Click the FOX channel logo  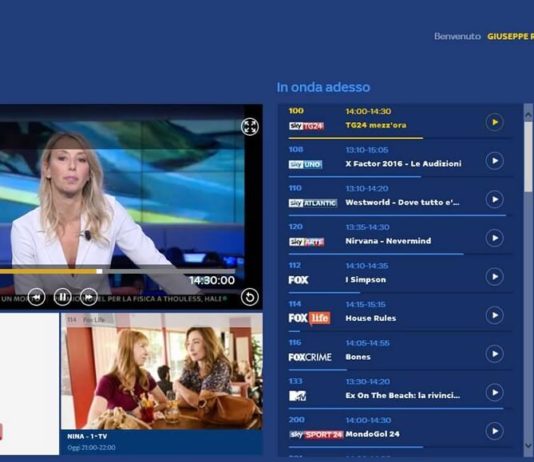pyautogui.click(x=298, y=280)
